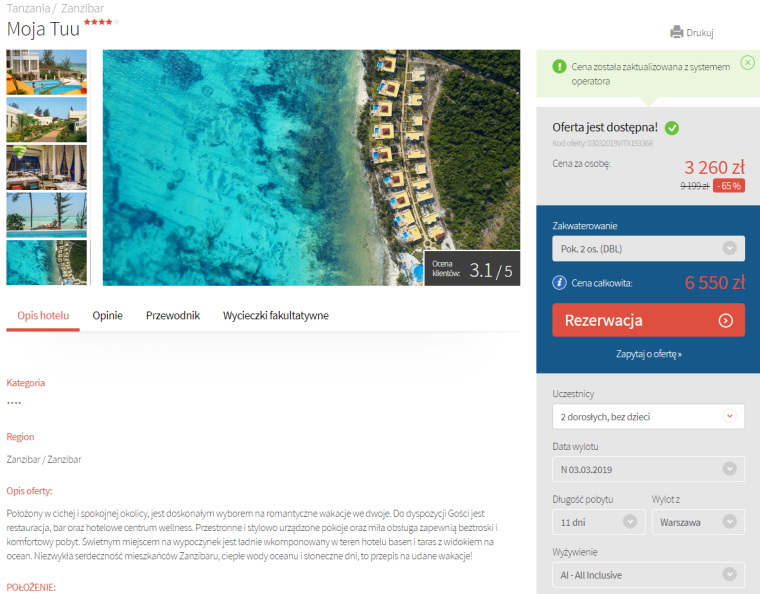Click the green exclamation alert icon
Screen dimensions: 760x594
tap(559, 66)
